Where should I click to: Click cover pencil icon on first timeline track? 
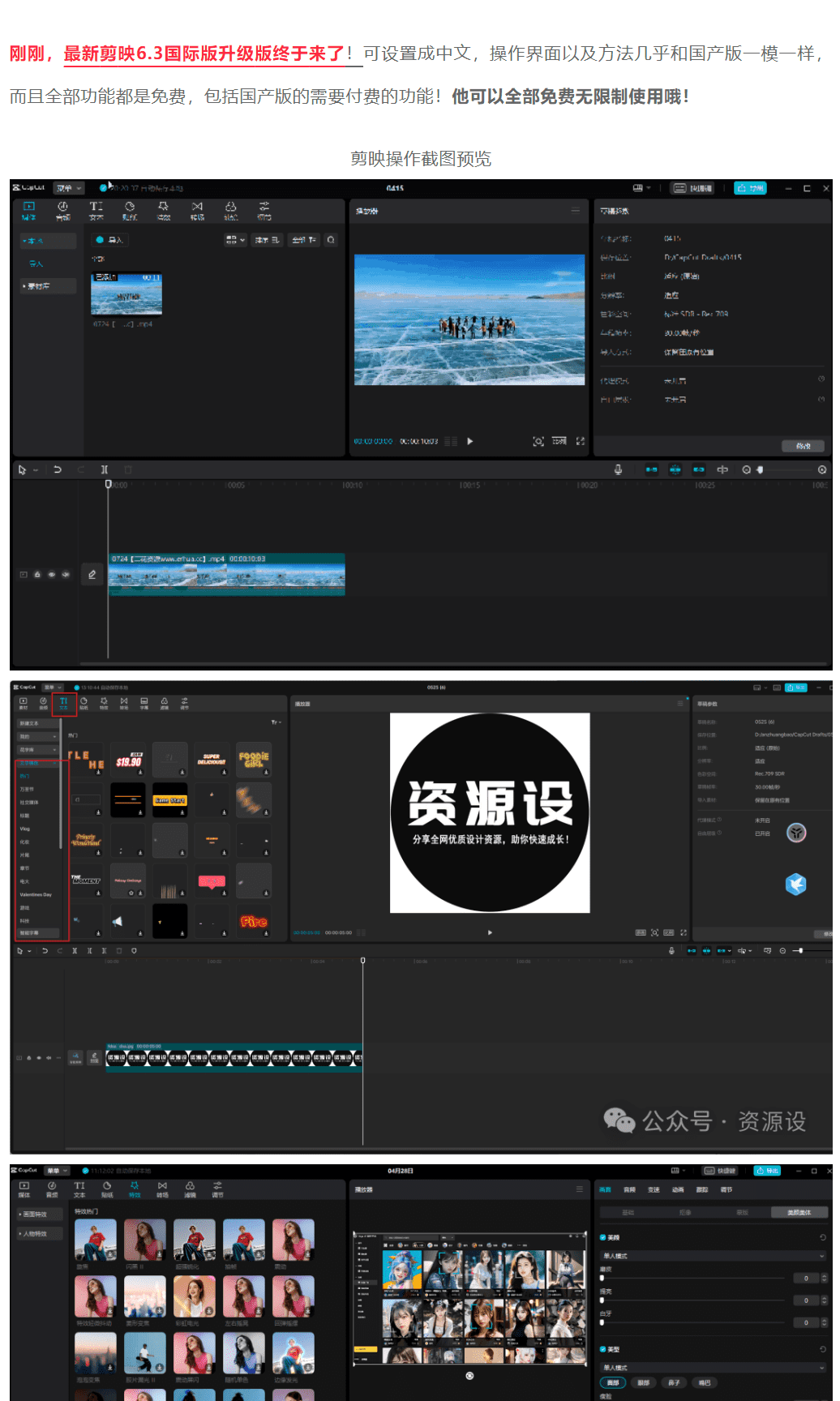pyautogui.click(x=92, y=574)
